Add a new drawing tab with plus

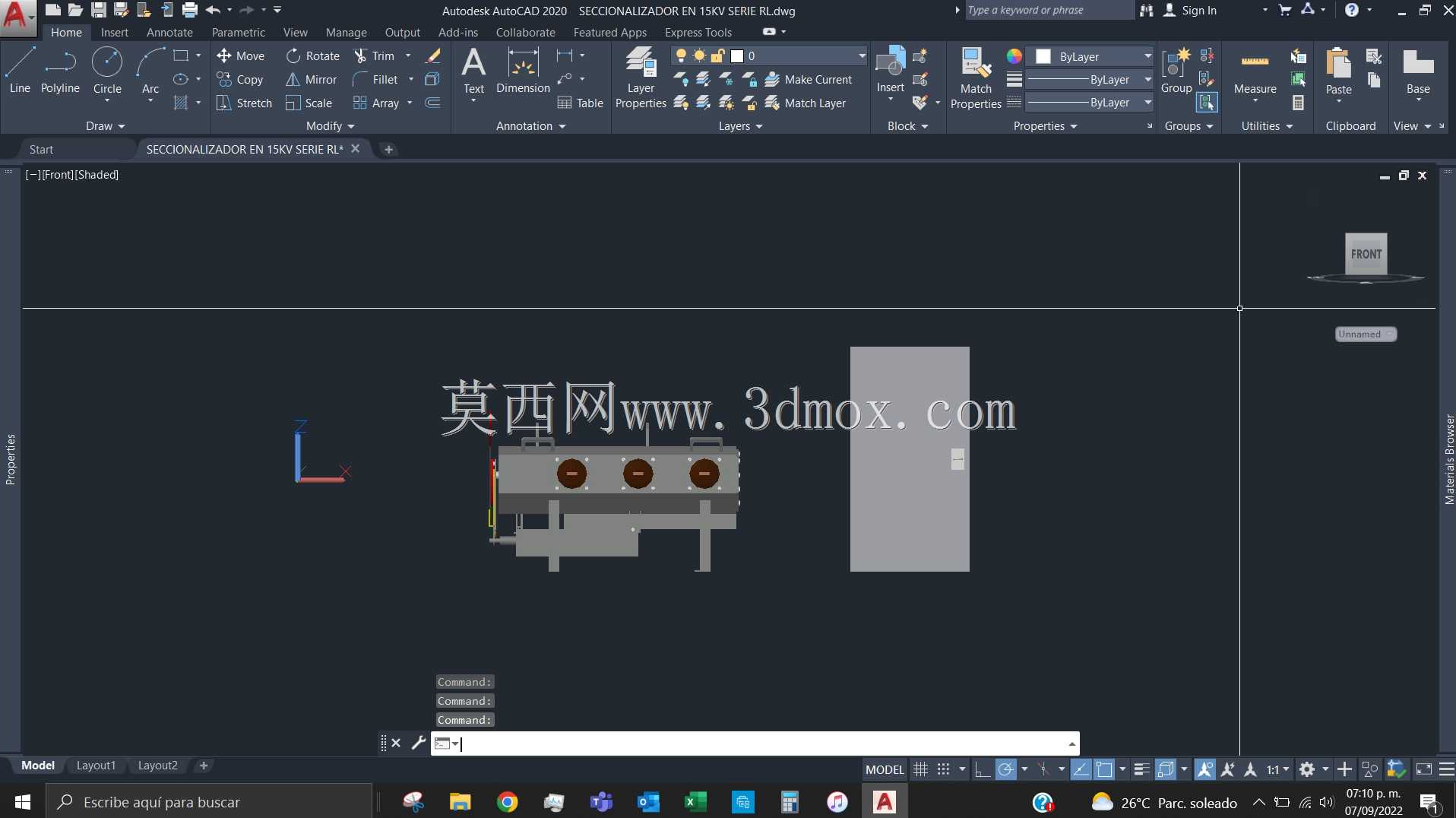click(x=388, y=149)
